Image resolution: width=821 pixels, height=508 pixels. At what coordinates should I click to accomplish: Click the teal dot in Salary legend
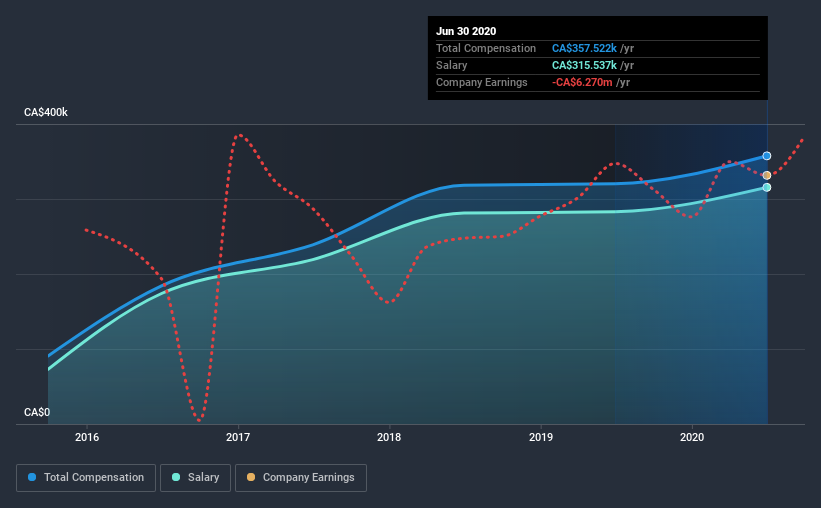tap(176, 477)
